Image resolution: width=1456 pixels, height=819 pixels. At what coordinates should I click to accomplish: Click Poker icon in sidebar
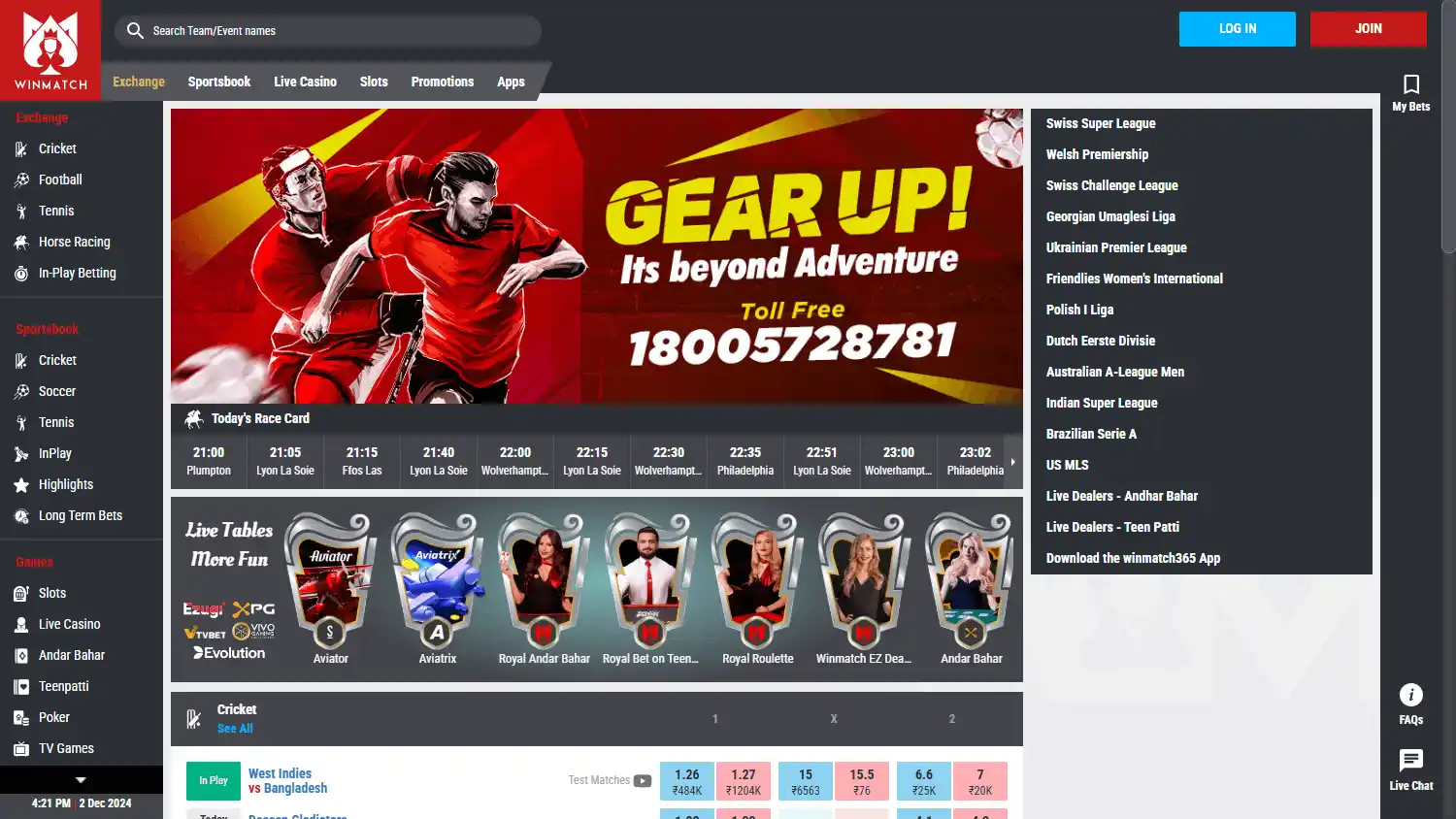(x=21, y=718)
